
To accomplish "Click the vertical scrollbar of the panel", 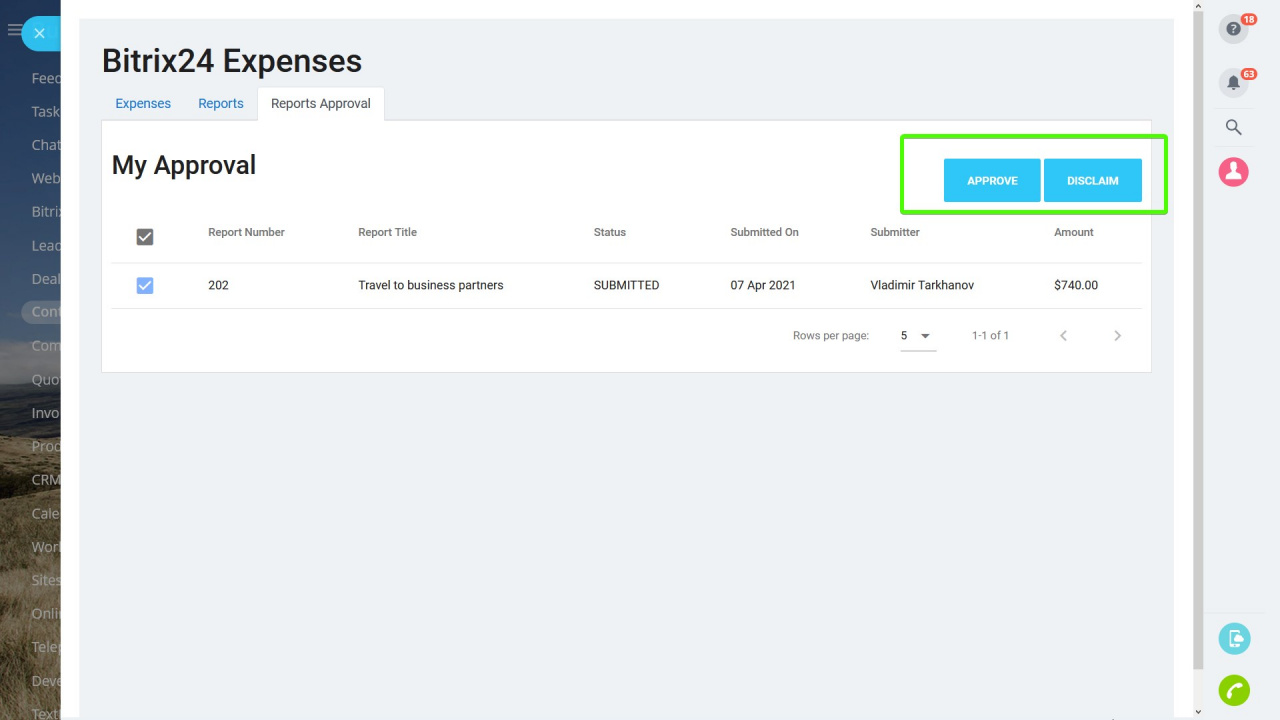I will pyautogui.click(x=1198, y=341).
